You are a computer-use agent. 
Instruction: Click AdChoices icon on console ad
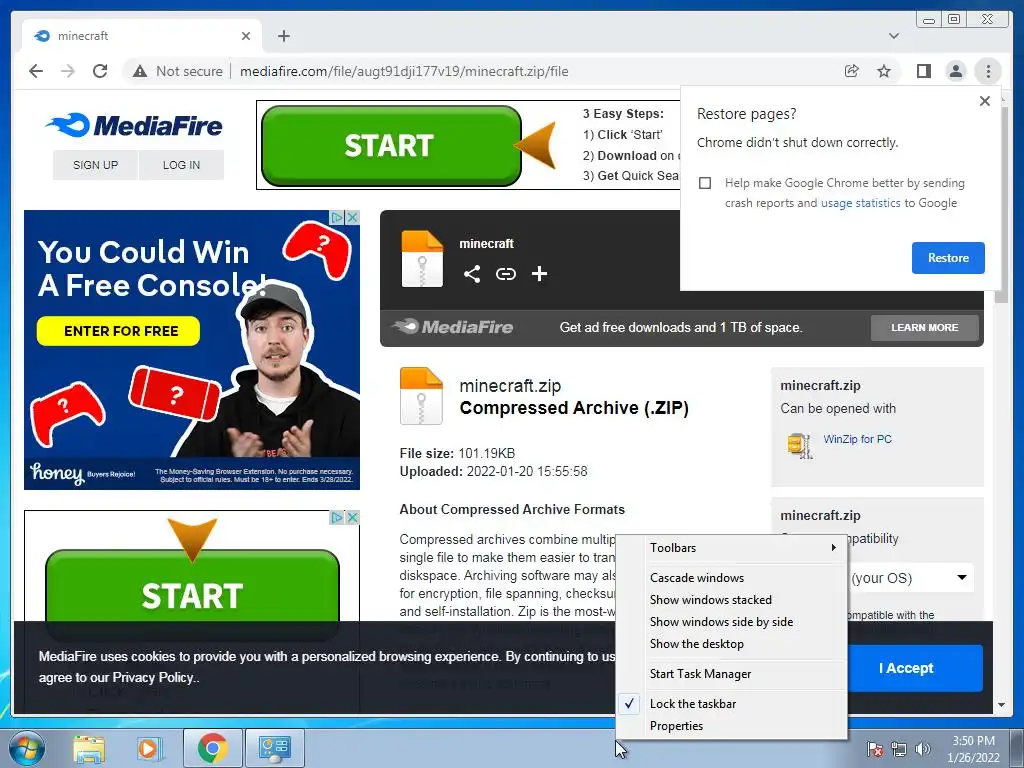[x=337, y=217]
